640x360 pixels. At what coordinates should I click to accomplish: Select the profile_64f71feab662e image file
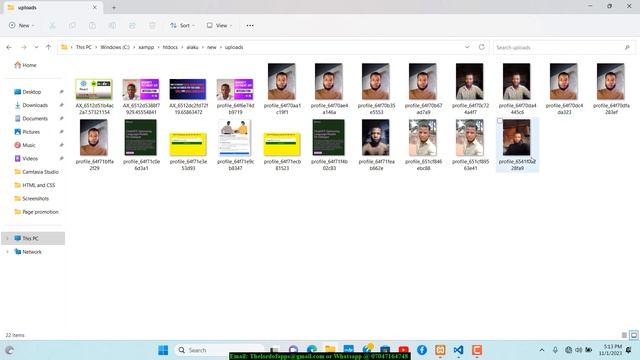[x=376, y=145]
